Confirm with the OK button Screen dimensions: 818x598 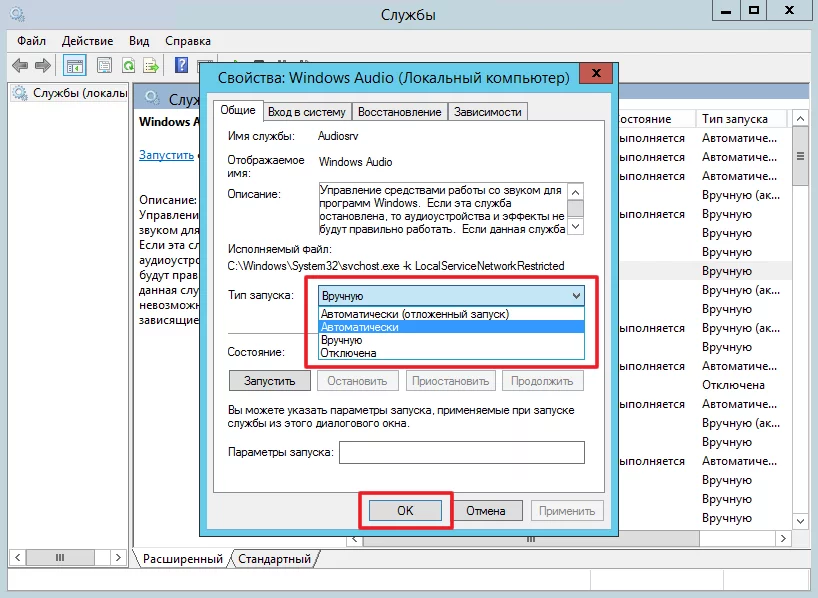(x=405, y=510)
